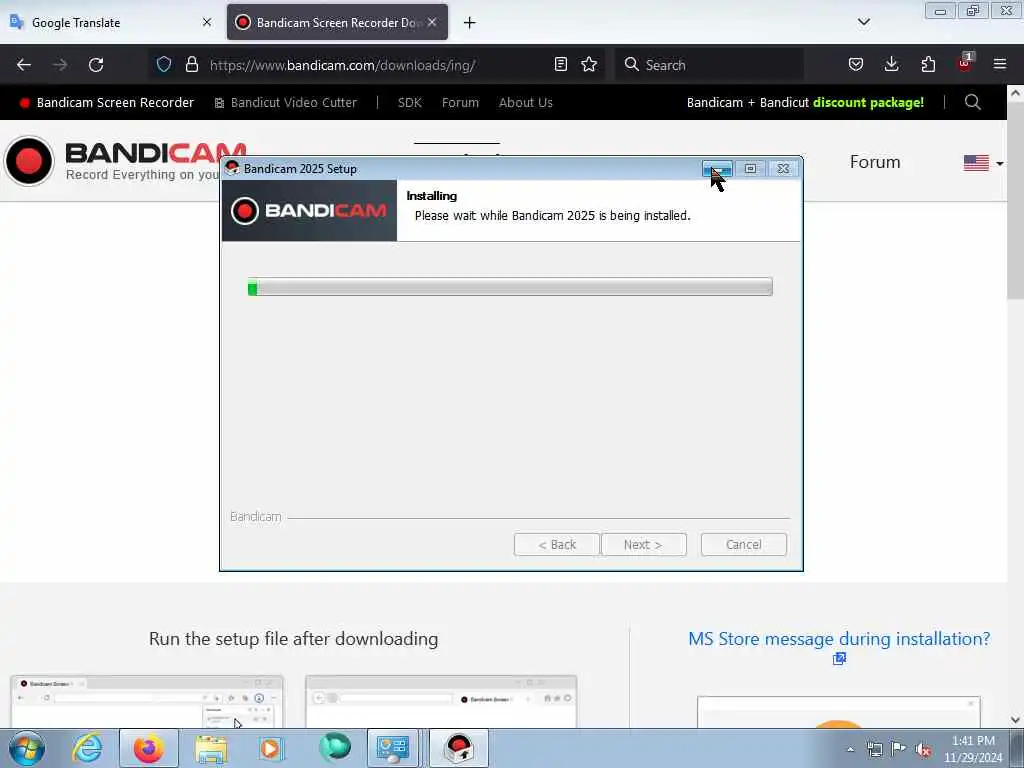Open the Windows Start orb
This screenshot has height=768, width=1024.
coord(27,748)
